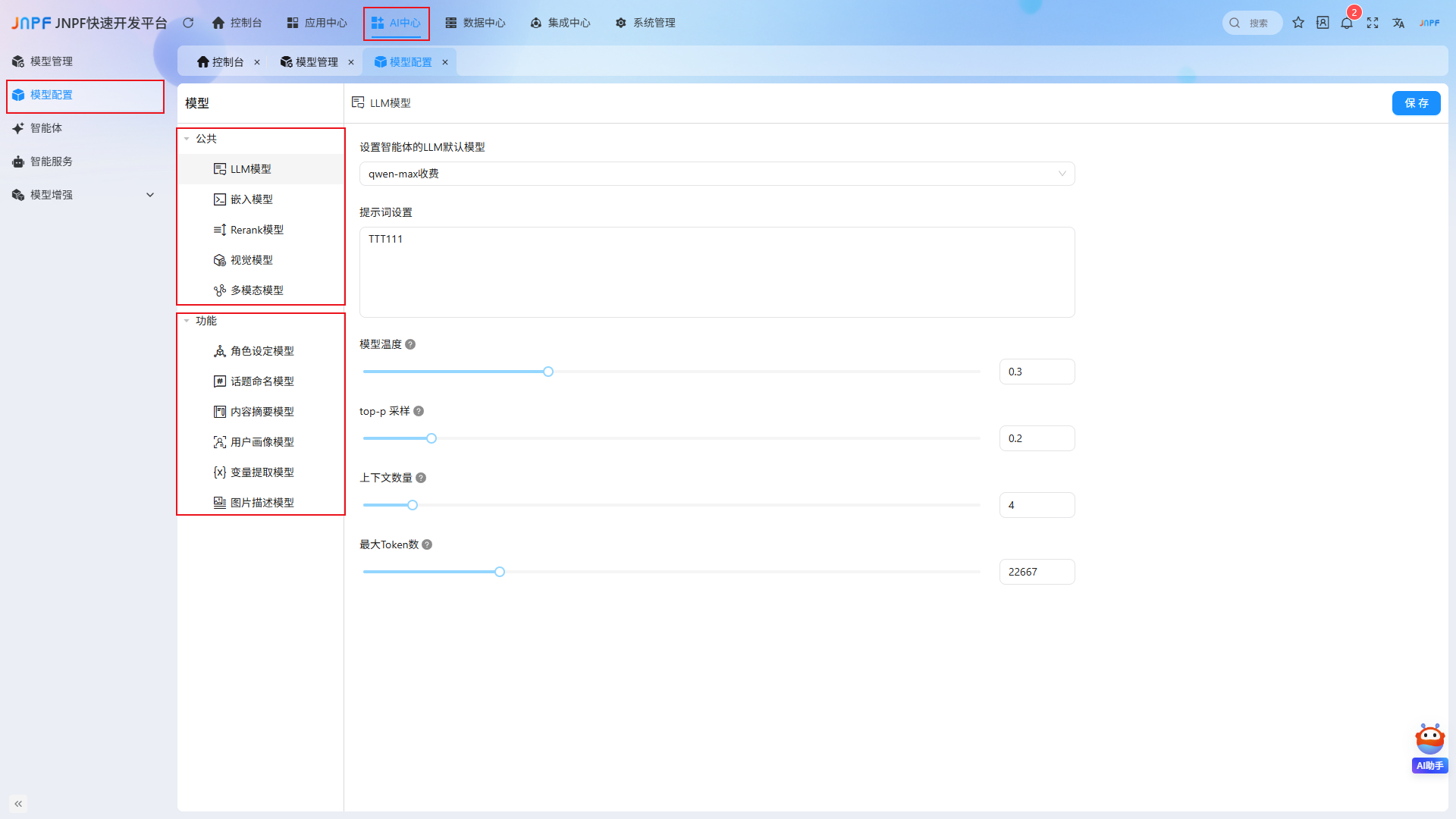Image resolution: width=1456 pixels, height=819 pixels.
Task: Click the refresh icon near the platform title
Action: (x=188, y=23)
